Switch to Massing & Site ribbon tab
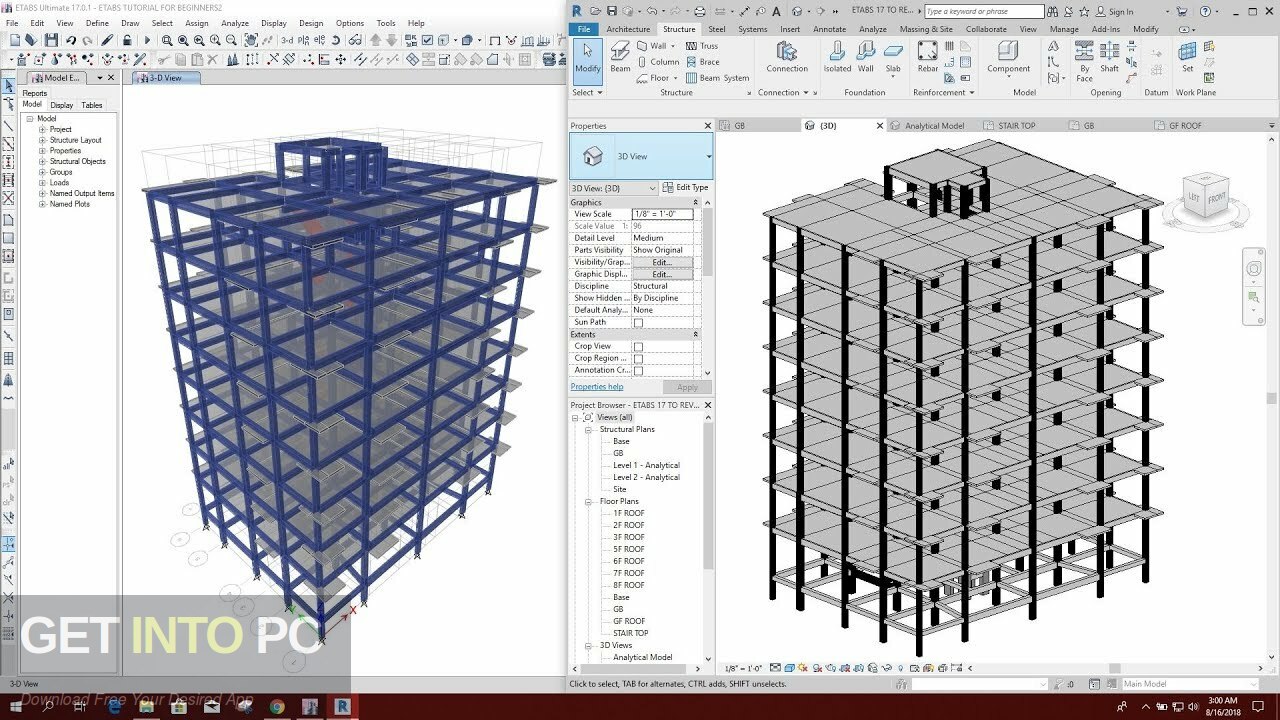Image resolution: width=1280 pixels, height=720 pixels. point(926,29)
